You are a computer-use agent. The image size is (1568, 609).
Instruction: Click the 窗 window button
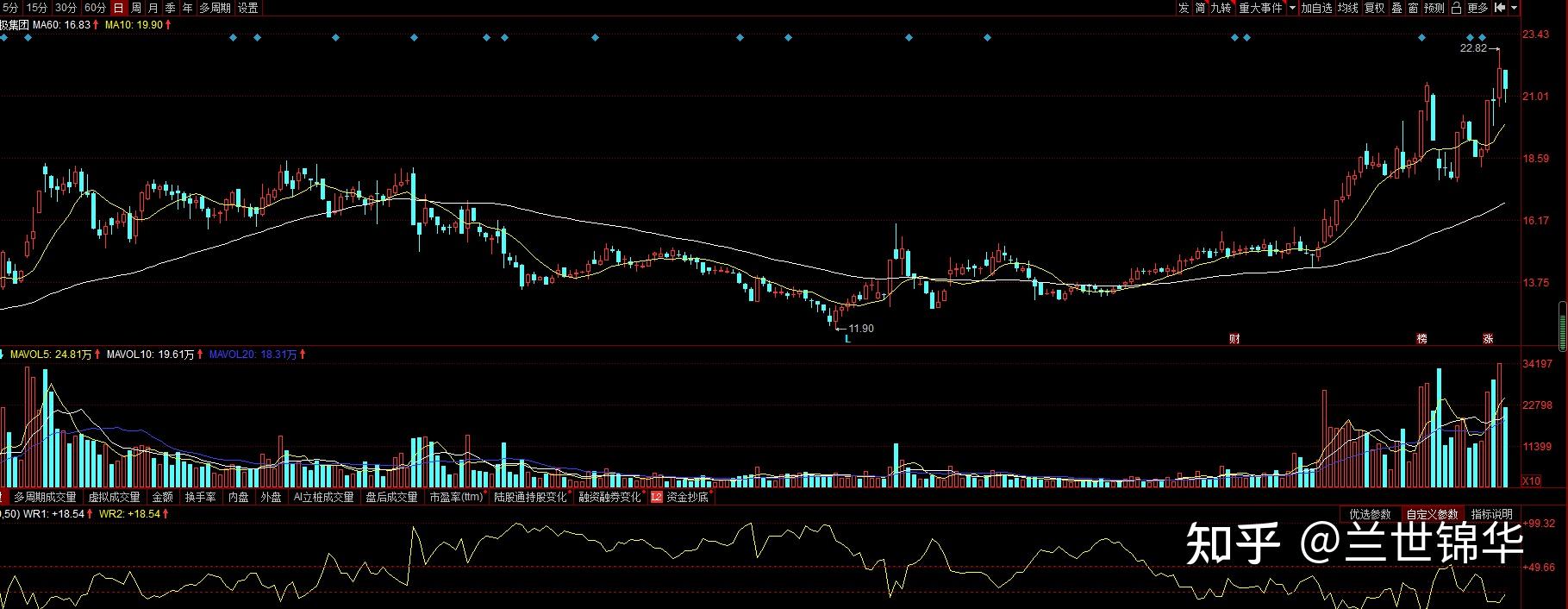(1414, 8)
